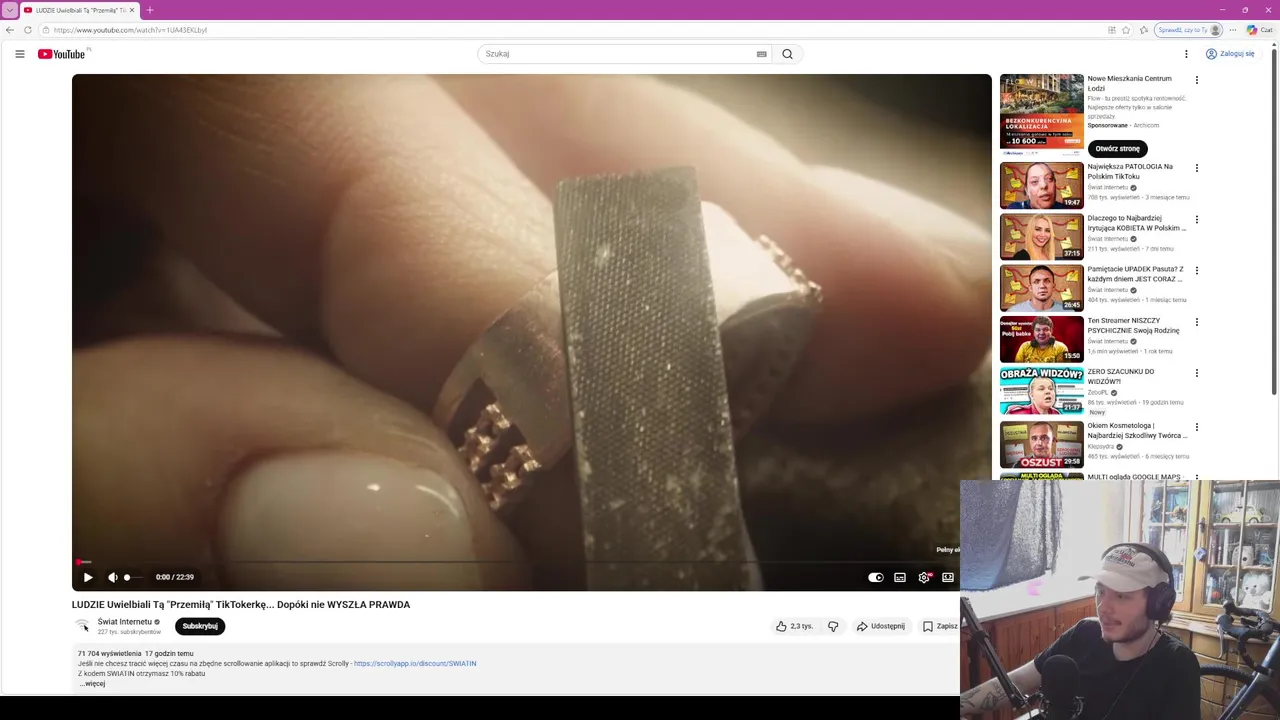
Task: Open a new browser tab with plus
Action: (150, 10)
